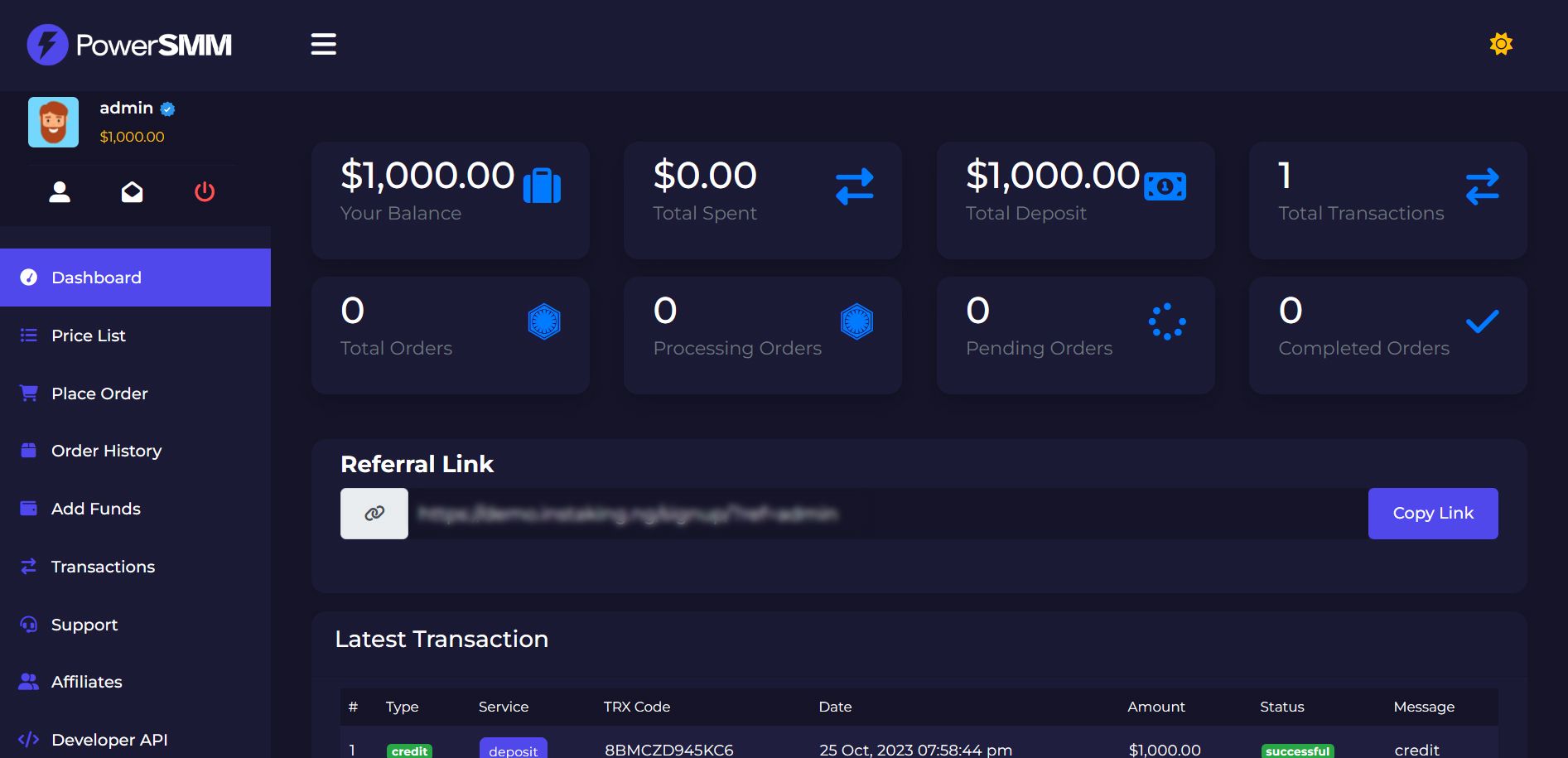Screen dimensions: 1568x758
Task: Click the PowerSMM lightning bolt logo
Action: [x=47, y=45]
